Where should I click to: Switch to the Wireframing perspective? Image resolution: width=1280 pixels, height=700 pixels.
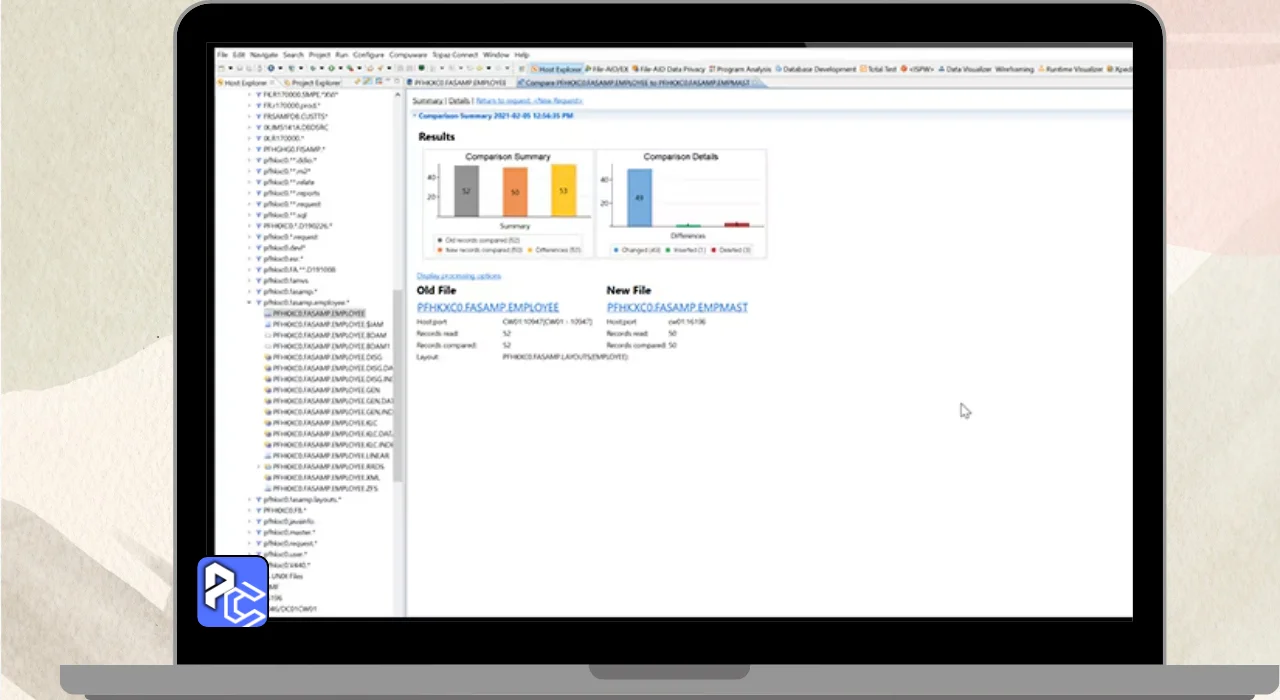[x=1015, y=69]
